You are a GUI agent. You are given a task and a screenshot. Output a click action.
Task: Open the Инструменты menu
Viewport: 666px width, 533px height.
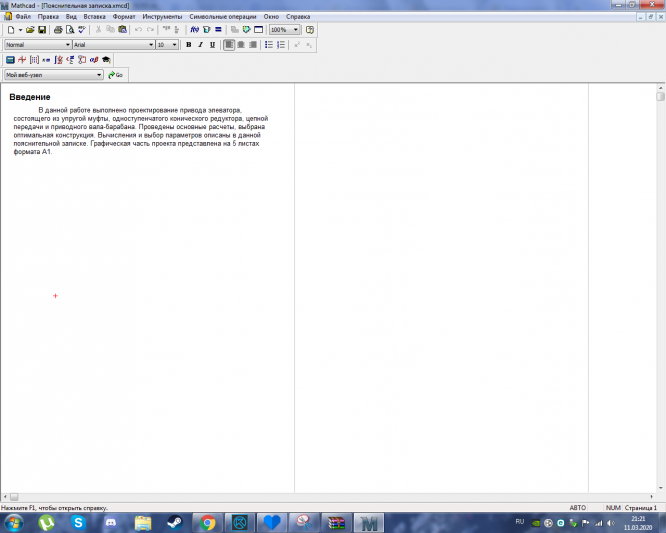(x=162, y=17)
